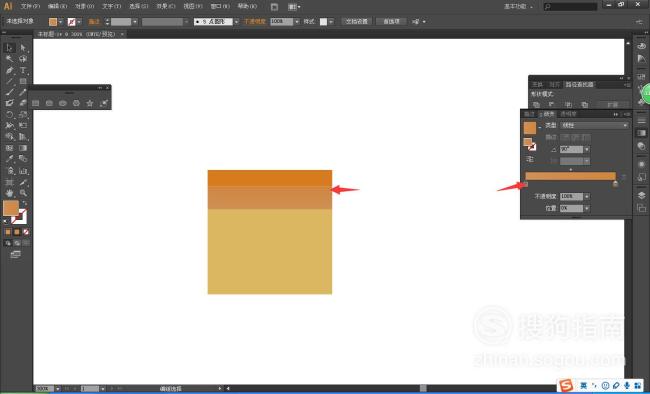Pick the Polygon tool in floating flyout

tap(76, 103)
